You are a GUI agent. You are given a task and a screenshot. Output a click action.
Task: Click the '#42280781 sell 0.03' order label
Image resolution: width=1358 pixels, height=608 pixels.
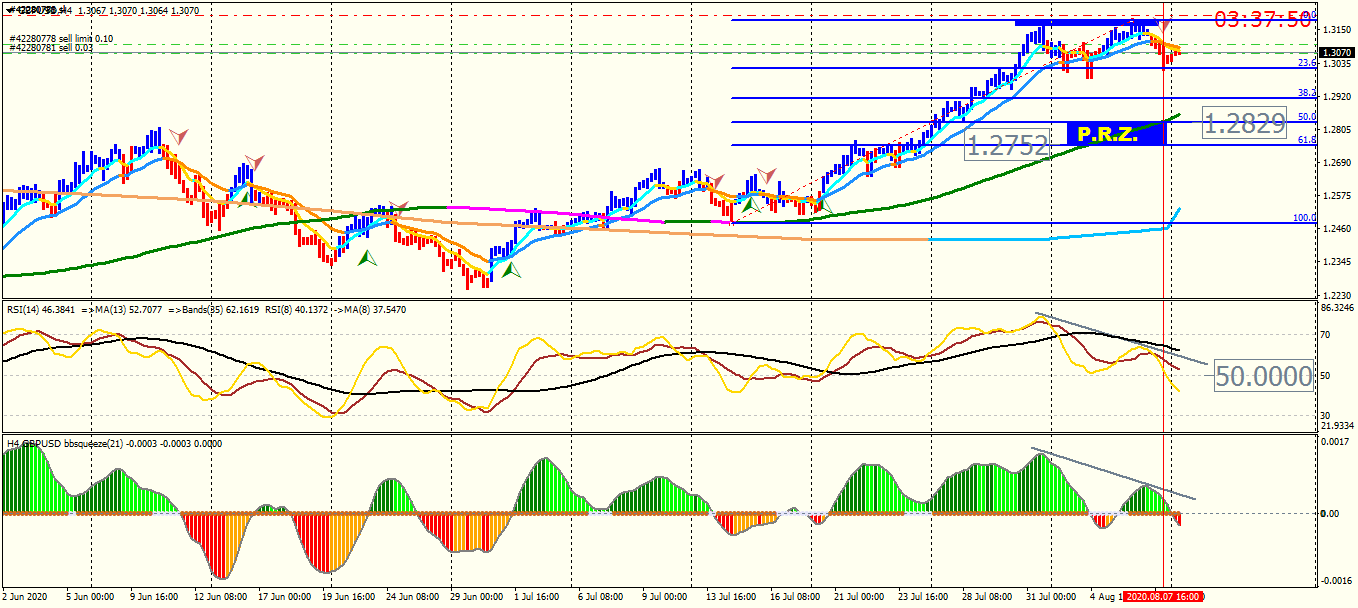tap(50, 47)
